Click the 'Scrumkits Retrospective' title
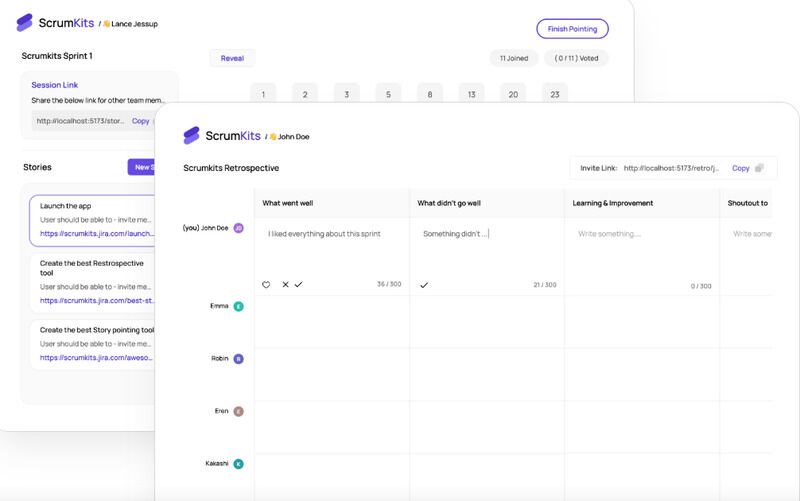The height and width of the screenshot is (501, 800). pyautogui.click(x=231, y=168)
